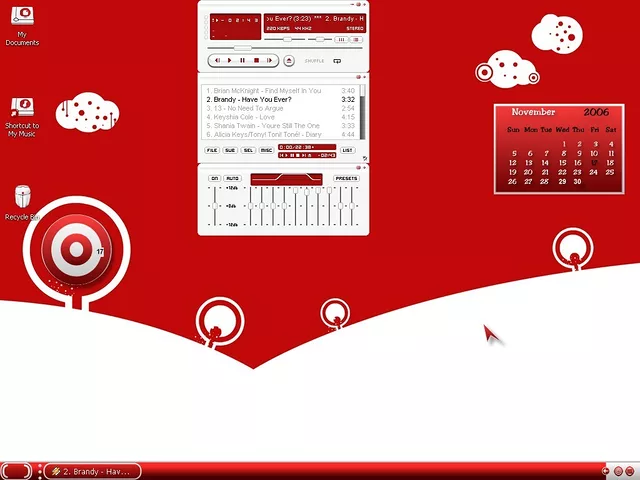Toggle the Repeat button beside Shuffle
Viewport: 640px width, 480px height.
(337, 61)
